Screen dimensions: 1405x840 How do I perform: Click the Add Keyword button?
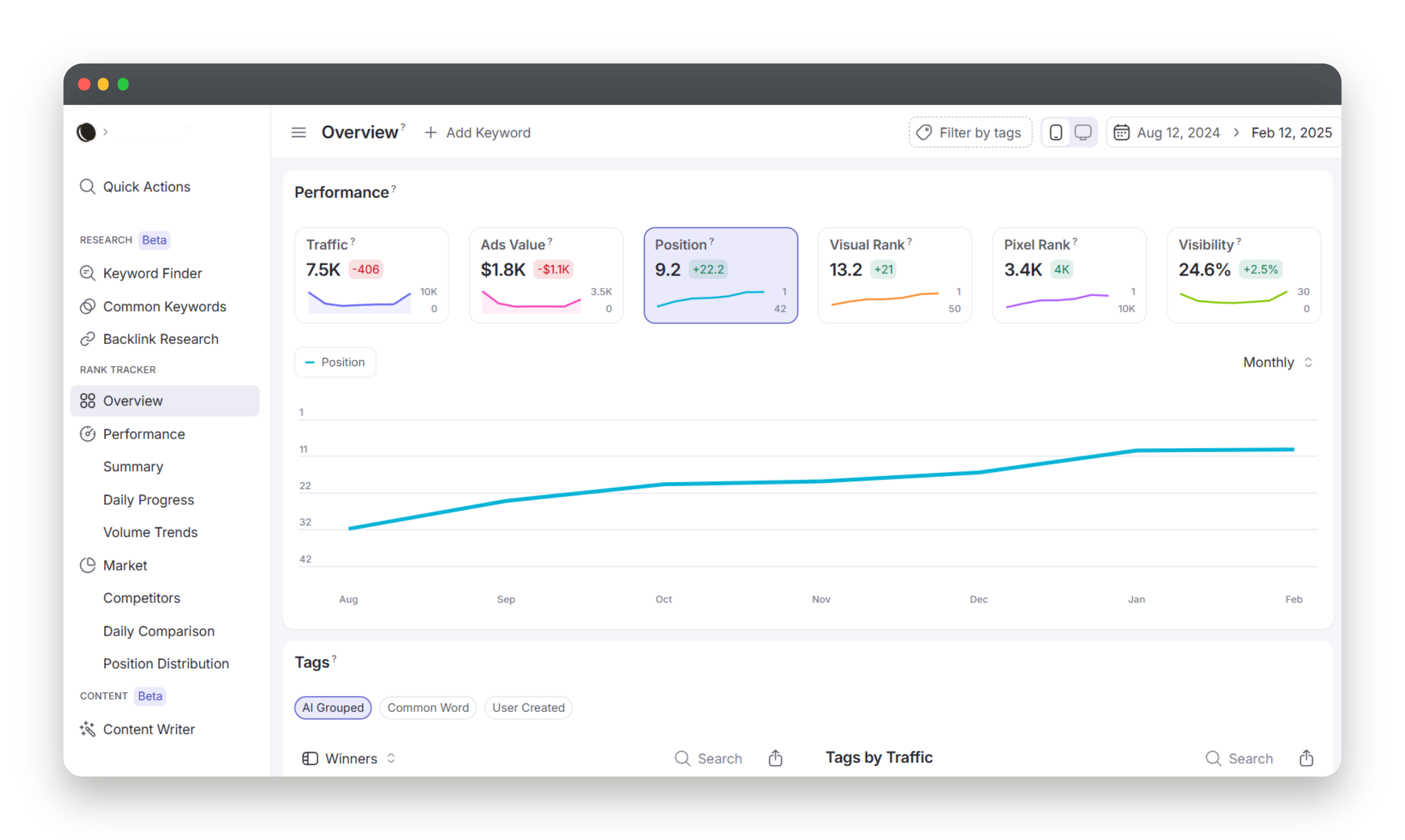tap(477, 133)
